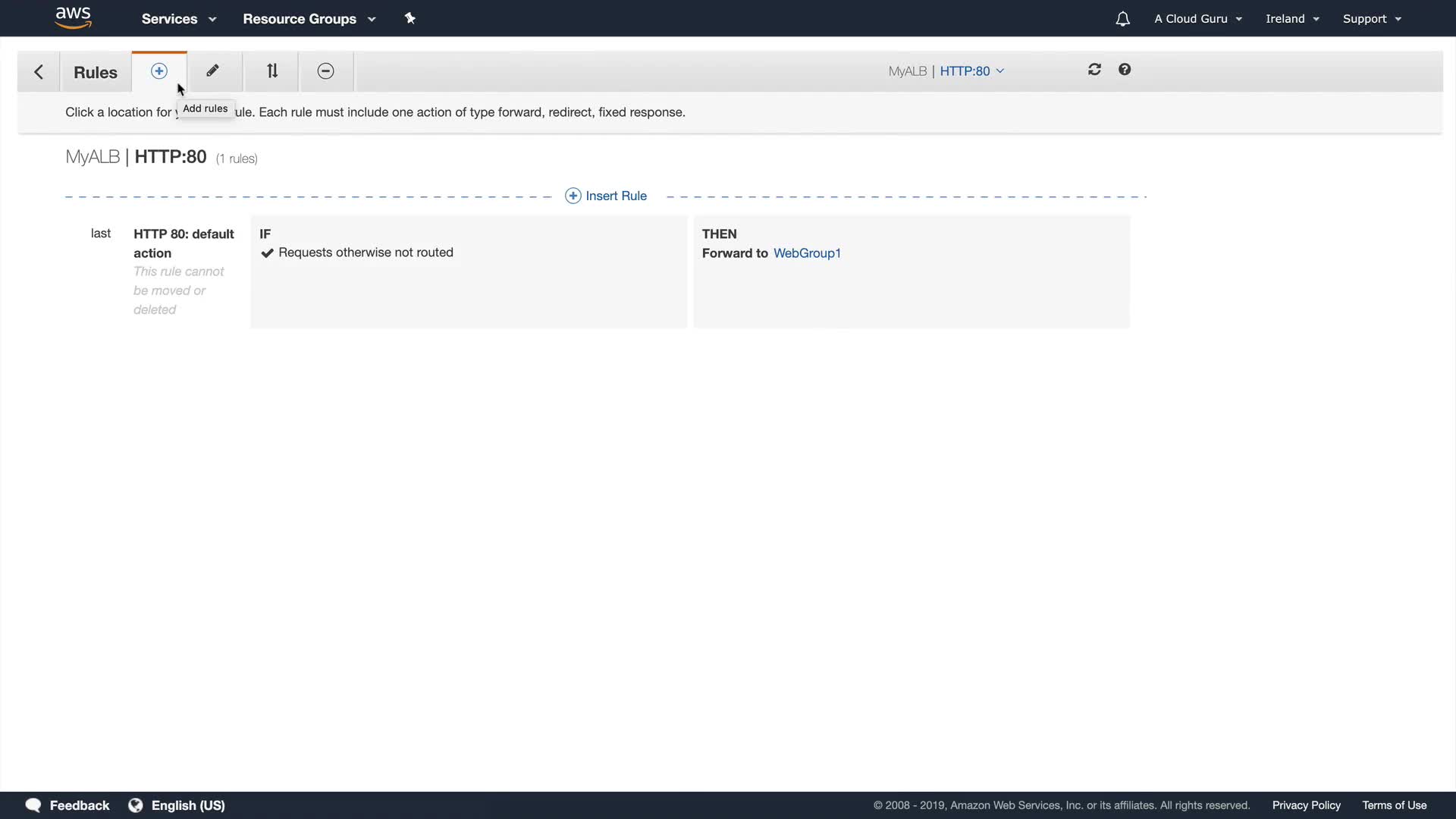Open the Ireland region selector
This screenshot has height=819, width=1456.
pyautogui.click(x=1292, y=19)
